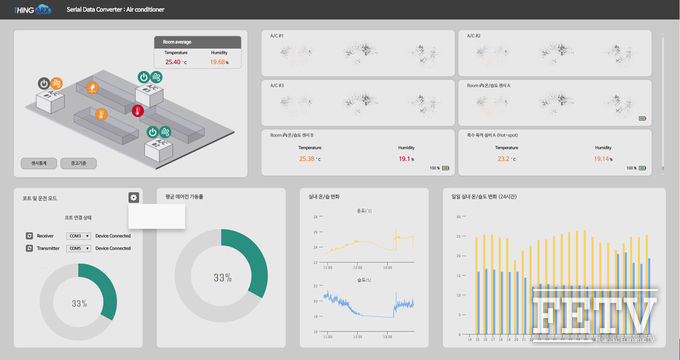
Task: Open the Receiver COM3 port dropdown
Action: click(x=78, y=236)
